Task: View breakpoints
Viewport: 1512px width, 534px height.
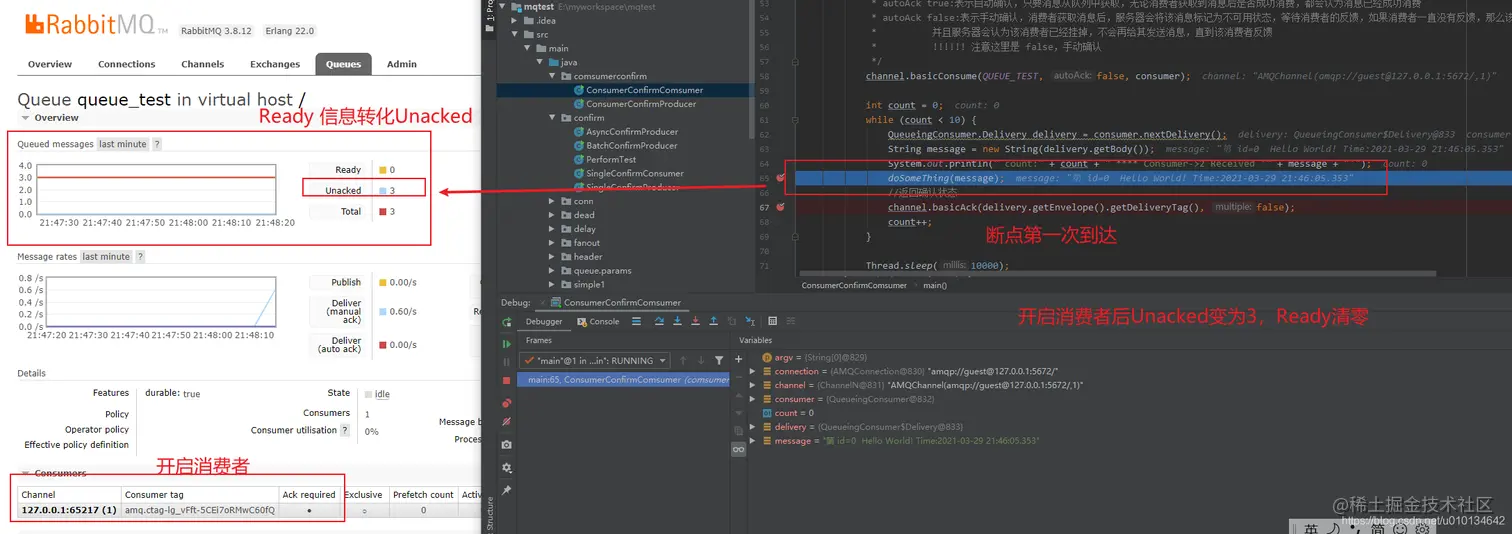Action: click(507, 404)
